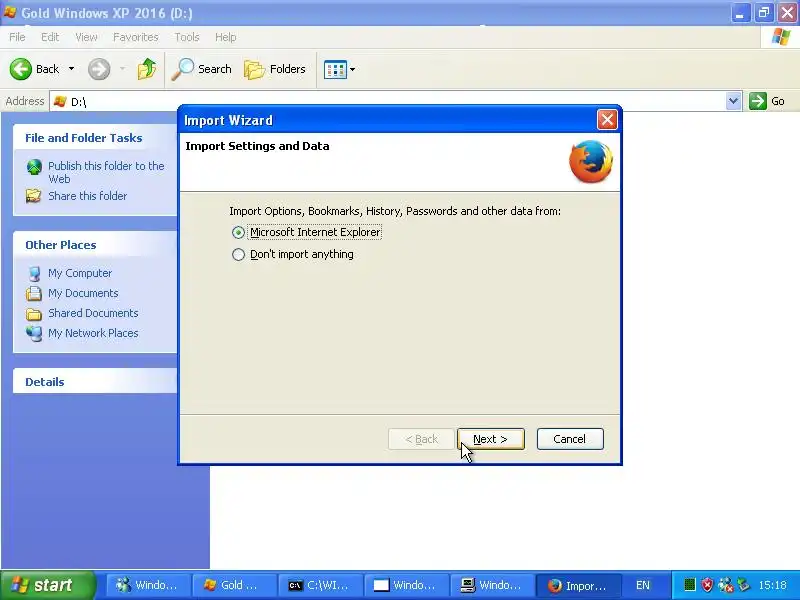Click the Shared Documents folder icon
The height and width of the screenshot is (600, 800).
tap(34, 313)
